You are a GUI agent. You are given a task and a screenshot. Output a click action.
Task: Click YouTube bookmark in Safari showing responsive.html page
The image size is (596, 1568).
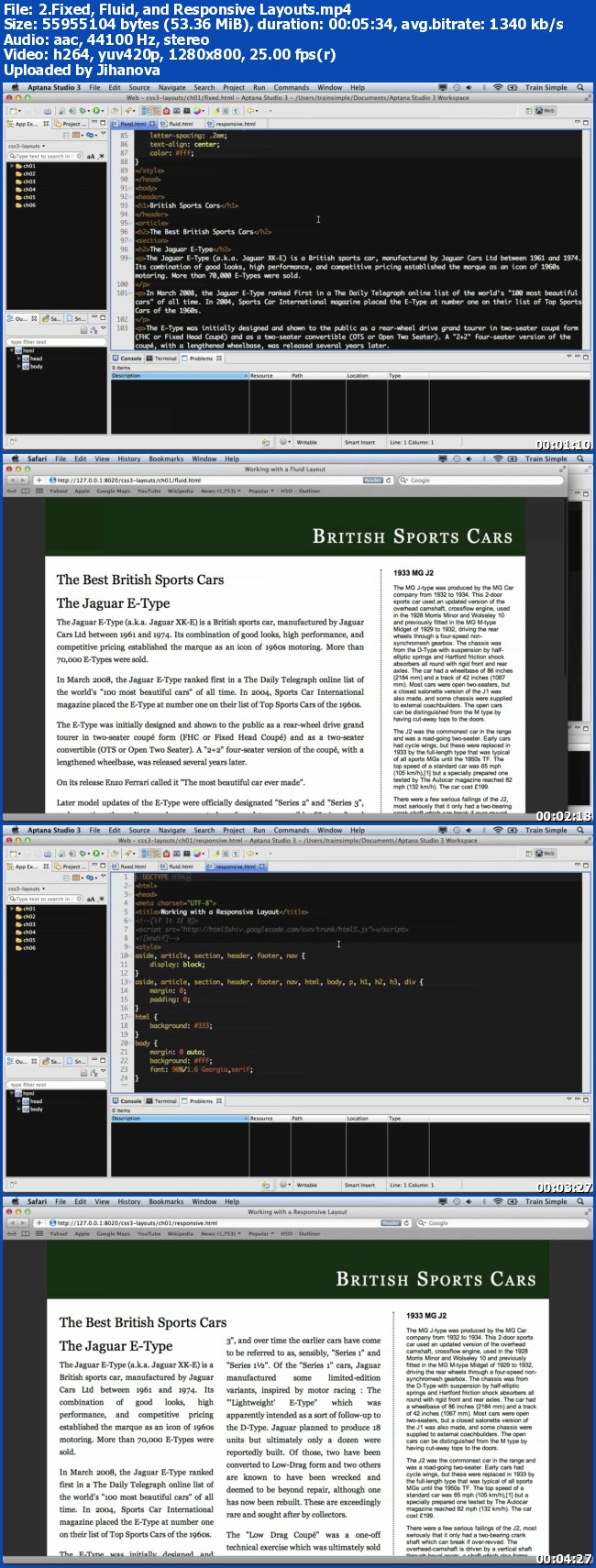click(x=149, y=1233)
